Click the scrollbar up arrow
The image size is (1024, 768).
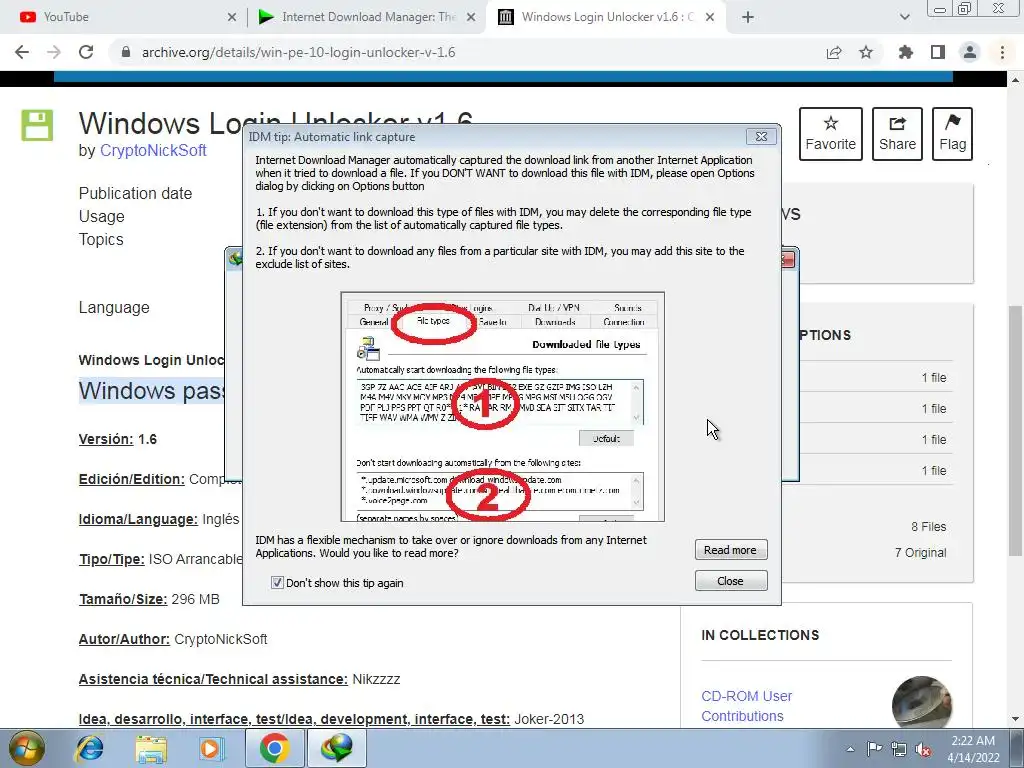1016,80
